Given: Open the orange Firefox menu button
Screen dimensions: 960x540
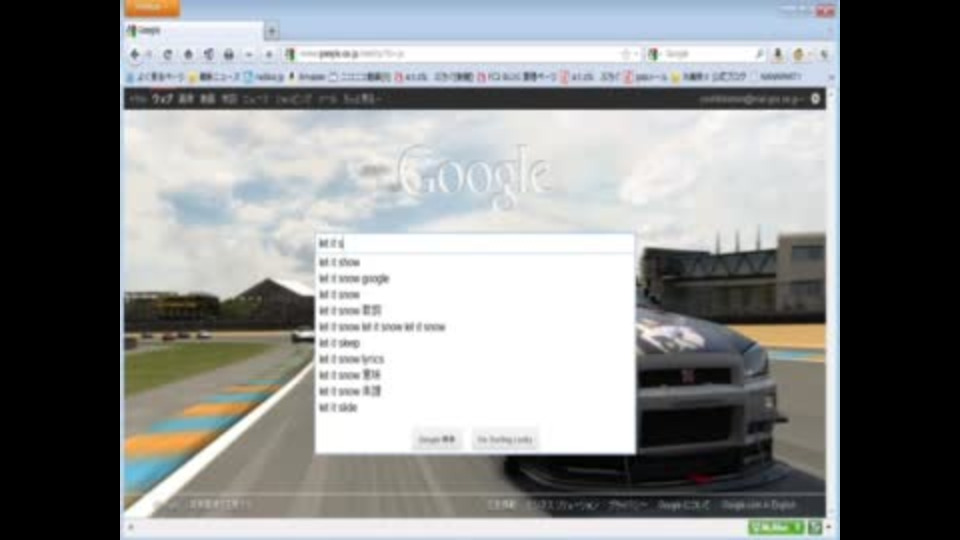Looking at the screenshot, I should pos(152,7).
